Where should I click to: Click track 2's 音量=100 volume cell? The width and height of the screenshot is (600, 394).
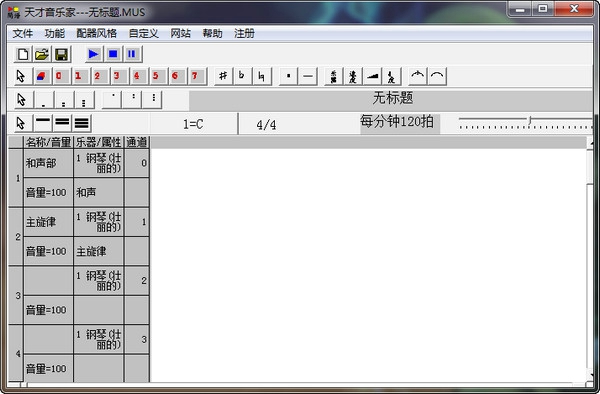(x=48, y=251)
